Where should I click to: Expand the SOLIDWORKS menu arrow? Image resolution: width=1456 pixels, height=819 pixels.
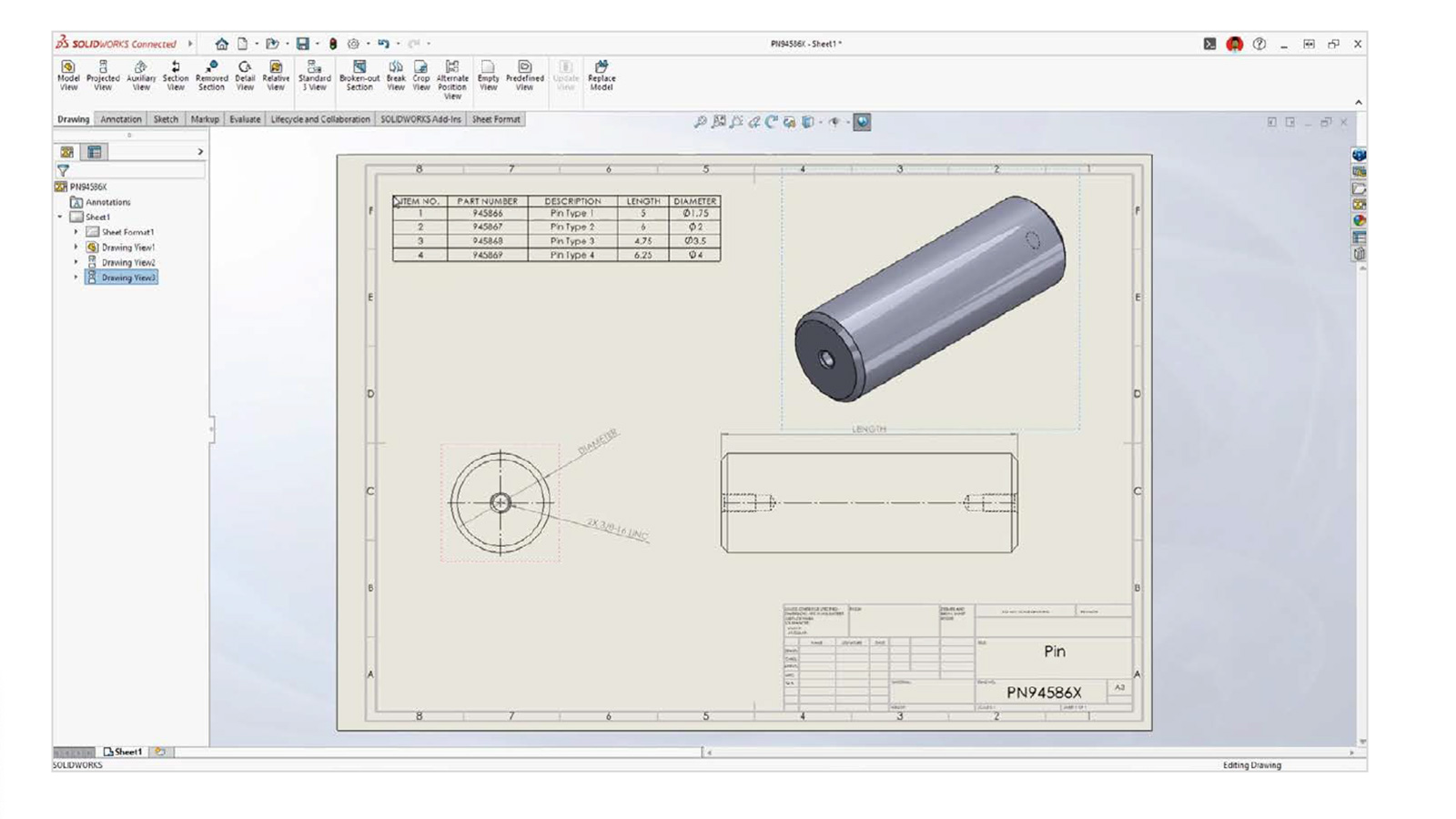pyautogui.click(x=190, y=44)
